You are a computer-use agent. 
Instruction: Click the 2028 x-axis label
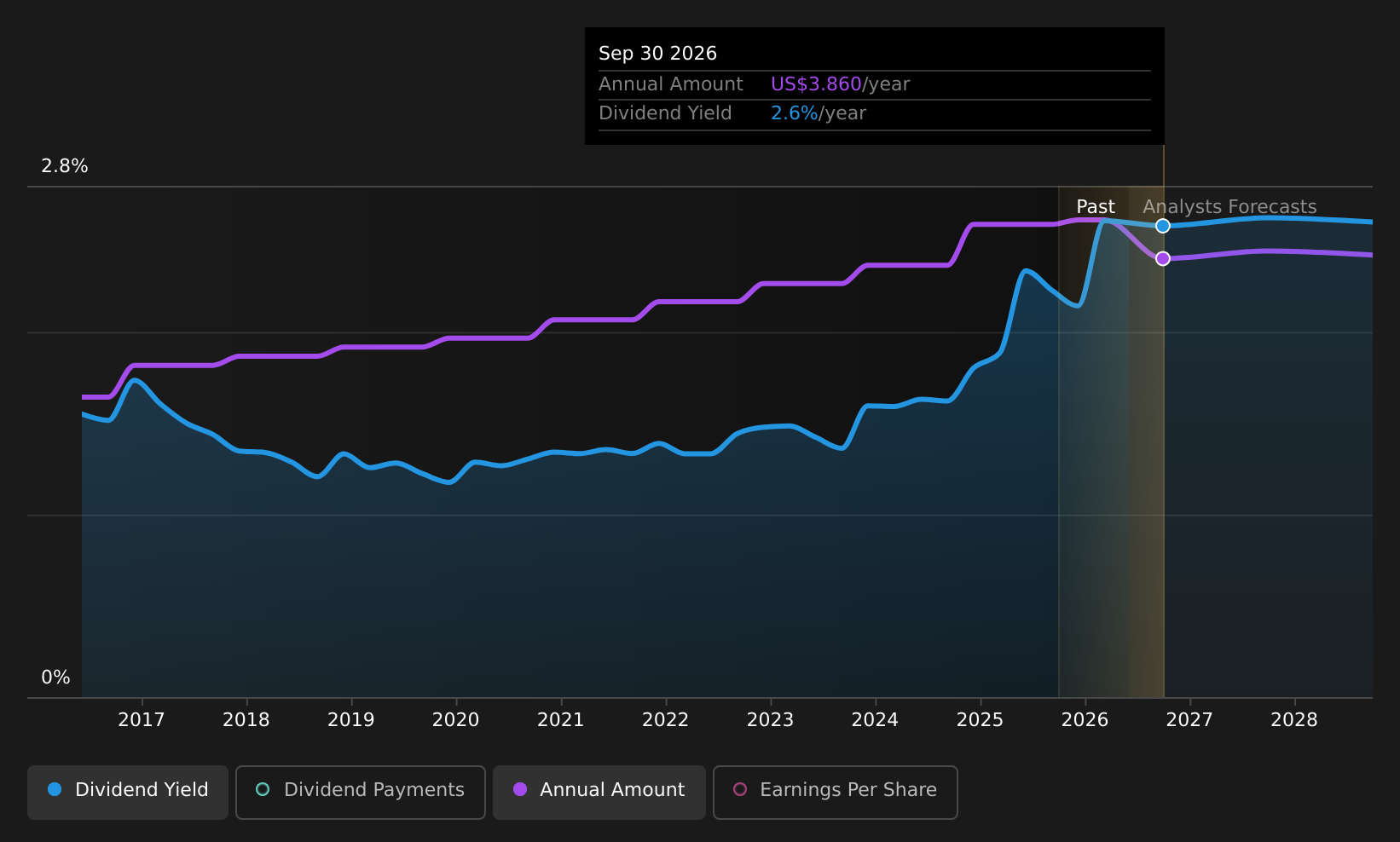point(1295,720)
